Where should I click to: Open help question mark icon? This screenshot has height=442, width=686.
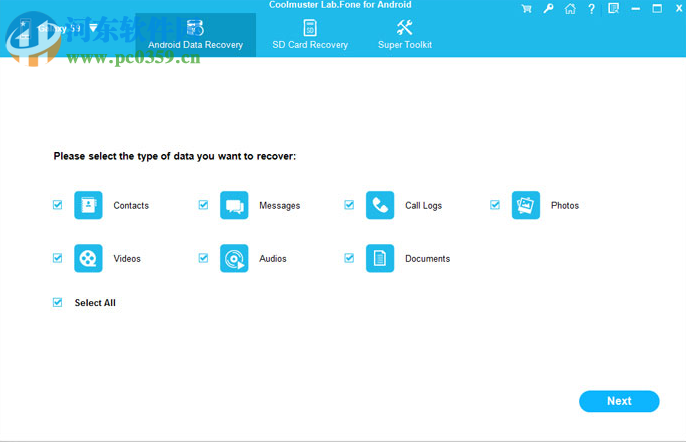tap(592, 9)
